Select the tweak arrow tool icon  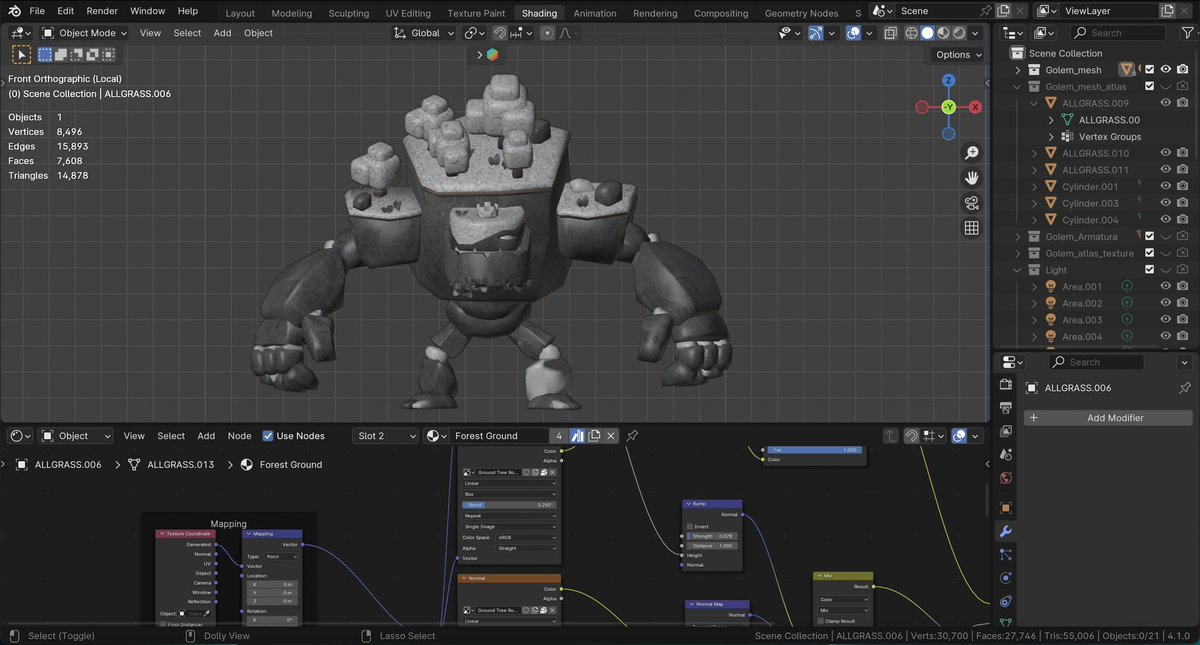click(21, 55)
